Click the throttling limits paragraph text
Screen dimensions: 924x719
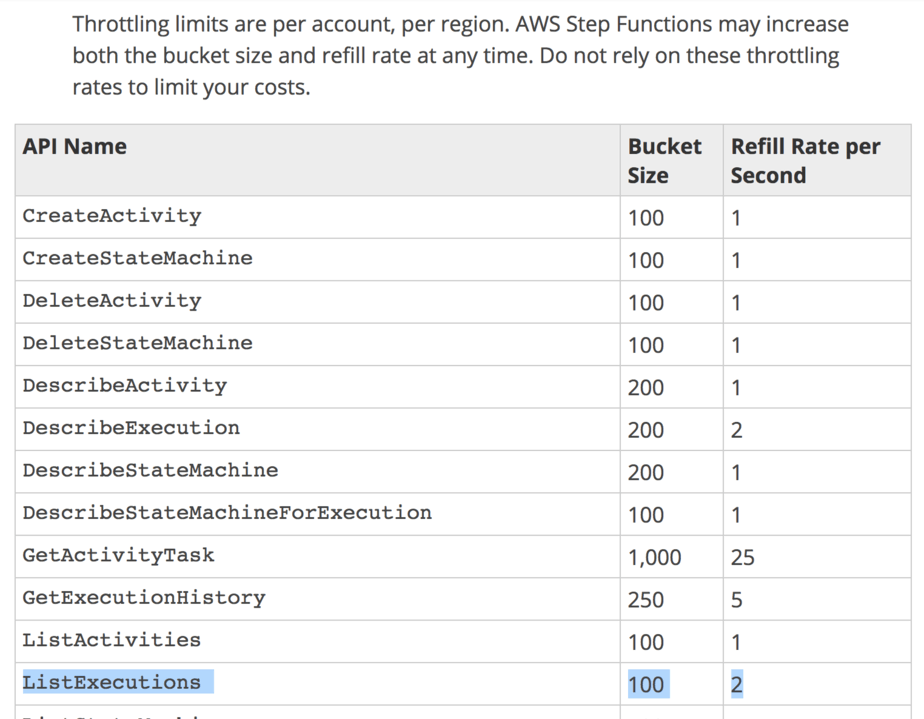pyautogui.click(x=460, y=55)
